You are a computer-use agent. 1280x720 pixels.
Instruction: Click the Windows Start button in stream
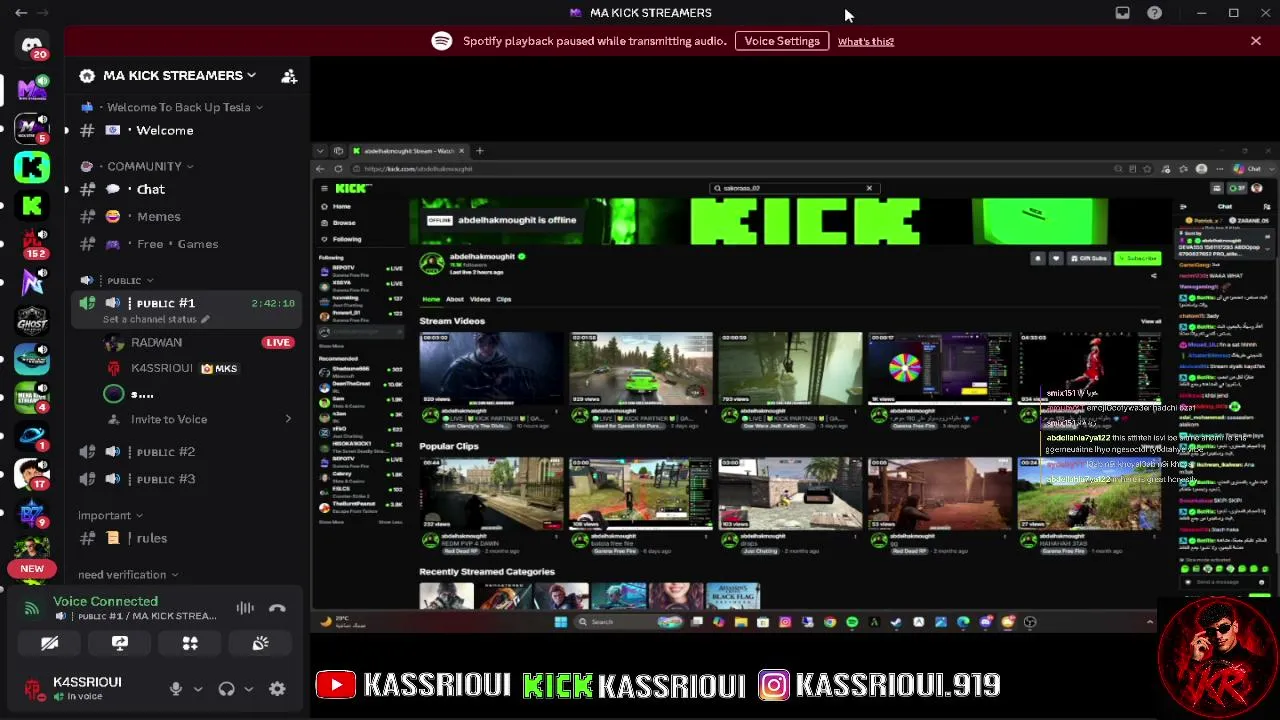pyautogui.click(x=560, y=622)
